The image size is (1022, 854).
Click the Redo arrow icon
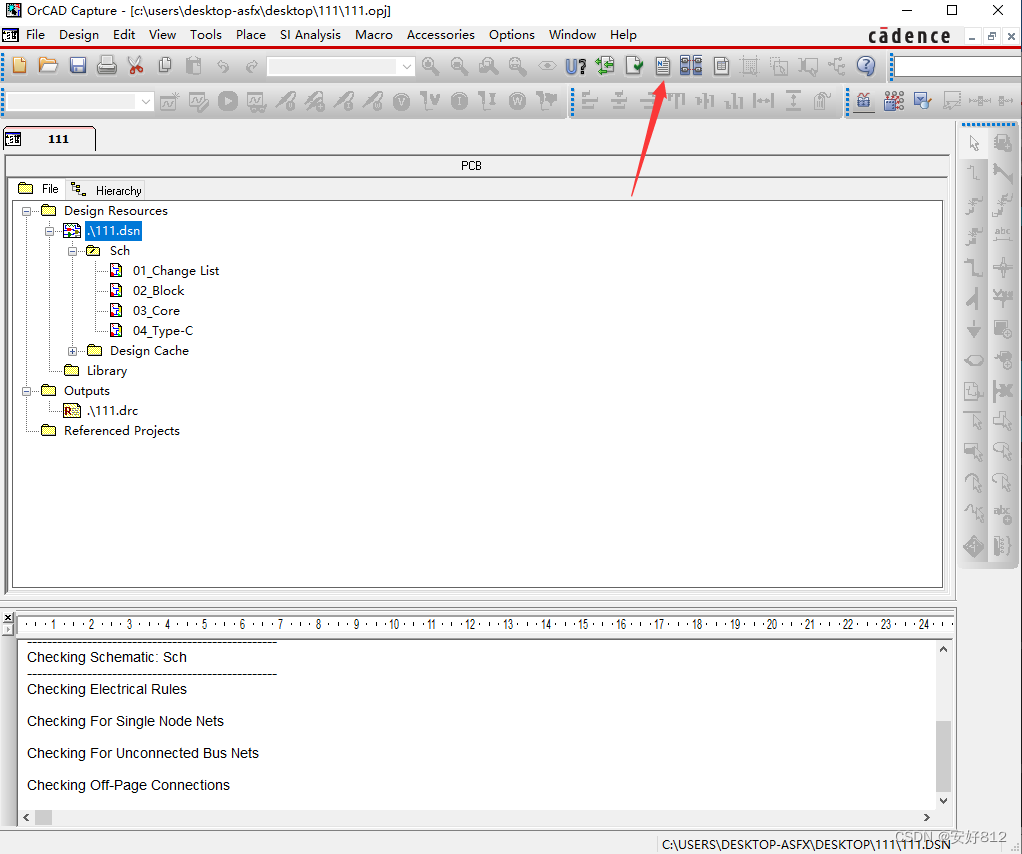click(x=252, y=66)
